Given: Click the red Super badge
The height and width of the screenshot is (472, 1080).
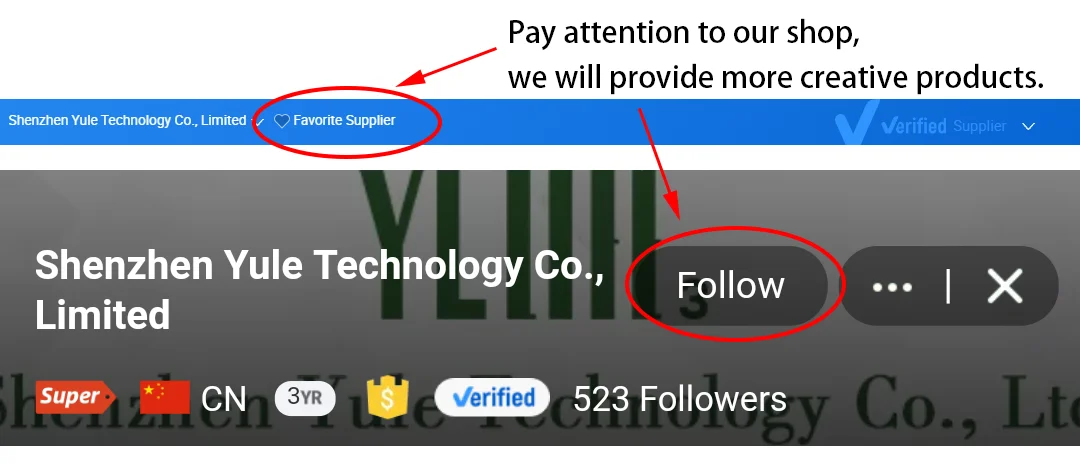Looking at the screenshot, I should click(x=75, y=397).
